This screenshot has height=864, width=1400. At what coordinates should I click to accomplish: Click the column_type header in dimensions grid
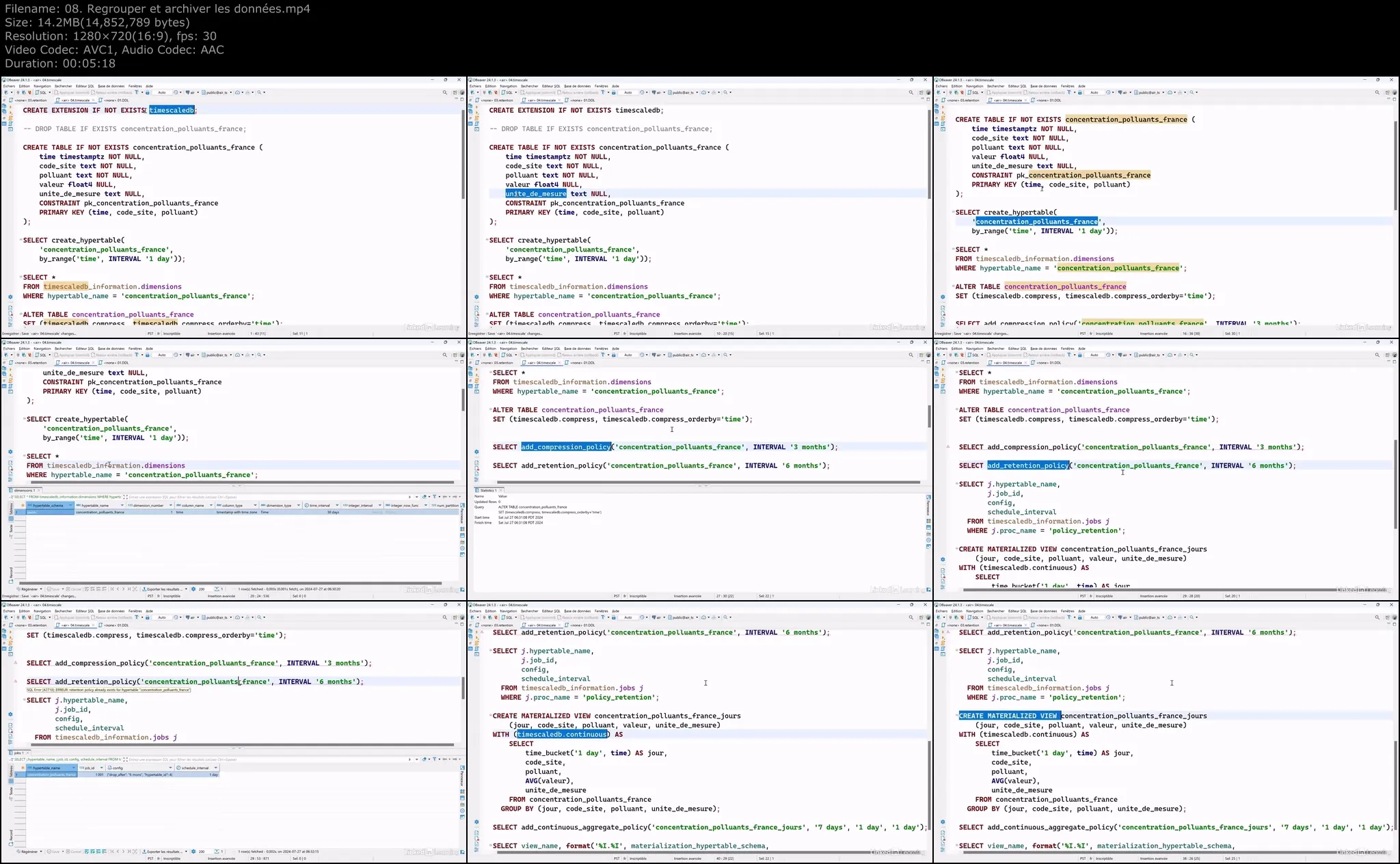pos(232,505)
